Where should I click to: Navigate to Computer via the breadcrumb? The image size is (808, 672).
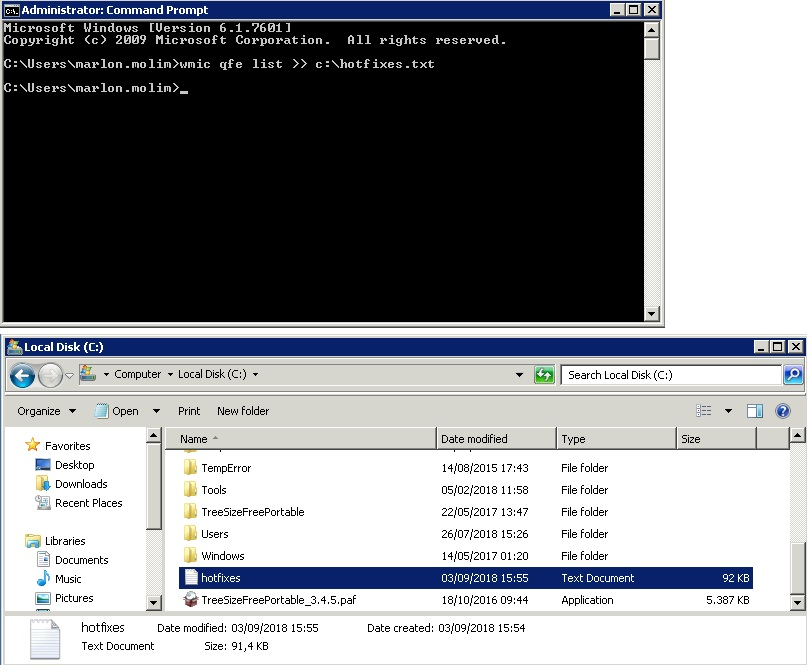139,374
